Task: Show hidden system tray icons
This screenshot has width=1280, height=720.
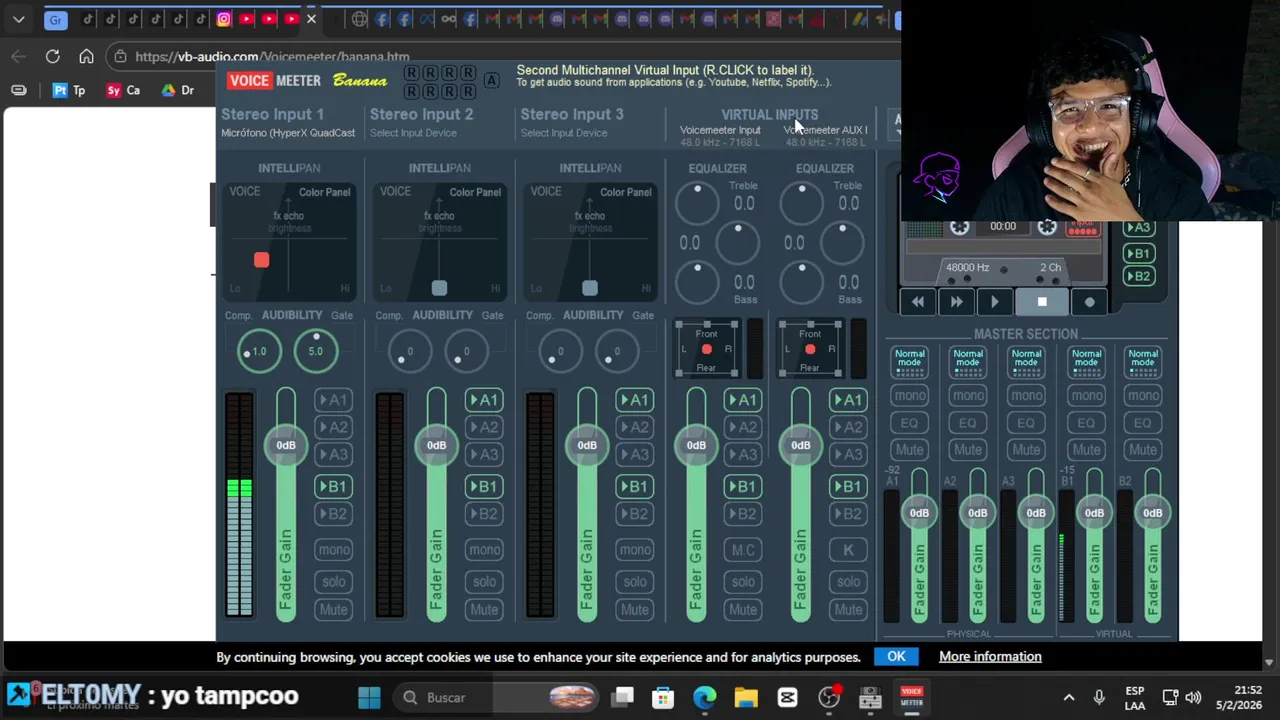Action: [1068, 697]
